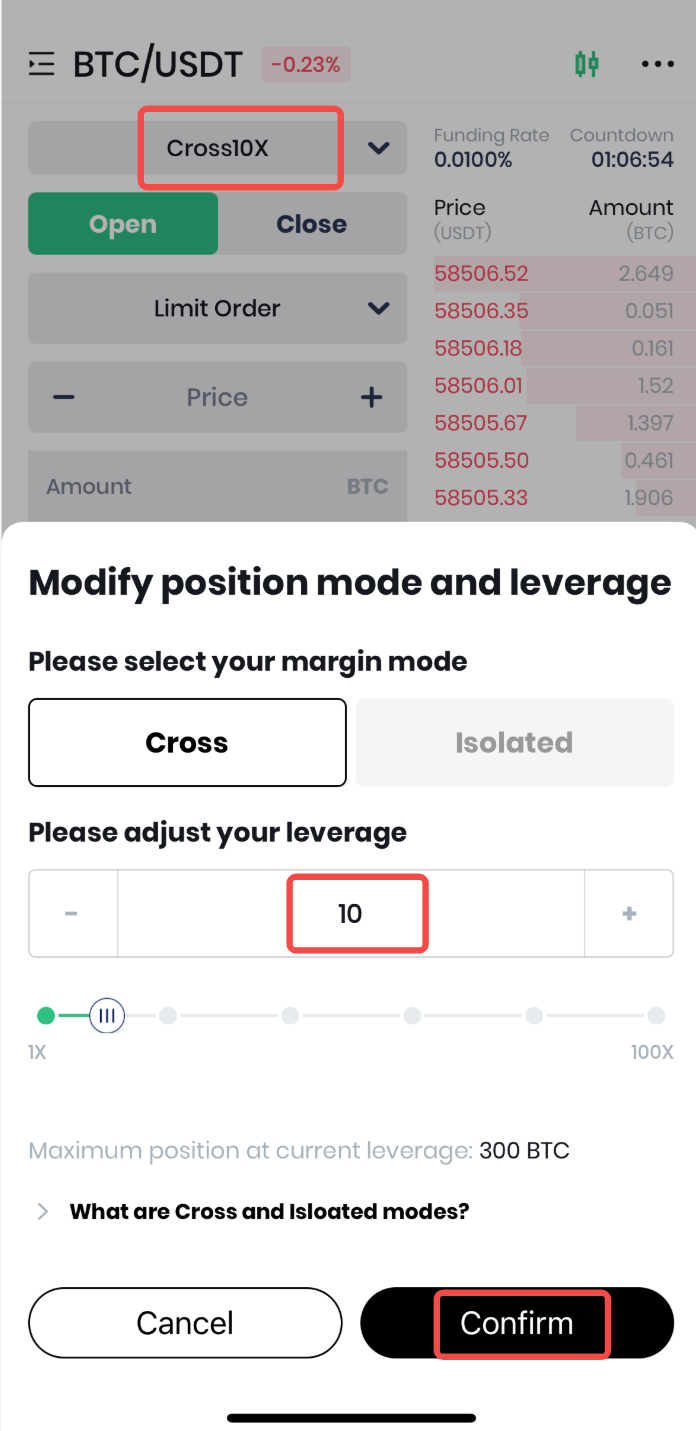This screenshot has height=1431, width=696.
Task: Open the trading pair list menu icon
Action: [x=41, y=65]
